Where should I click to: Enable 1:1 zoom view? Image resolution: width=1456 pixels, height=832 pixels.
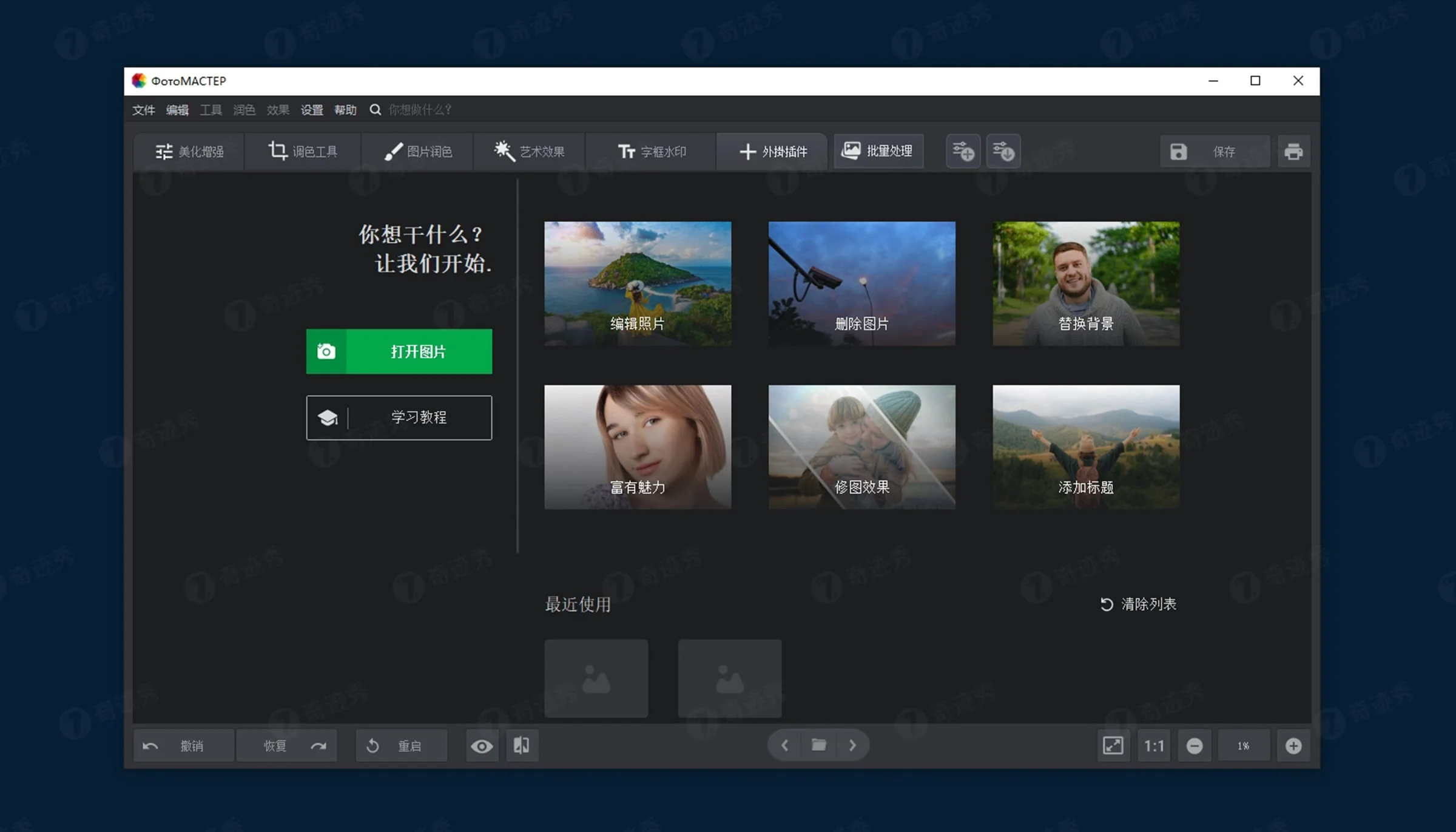click(1153, 745)
